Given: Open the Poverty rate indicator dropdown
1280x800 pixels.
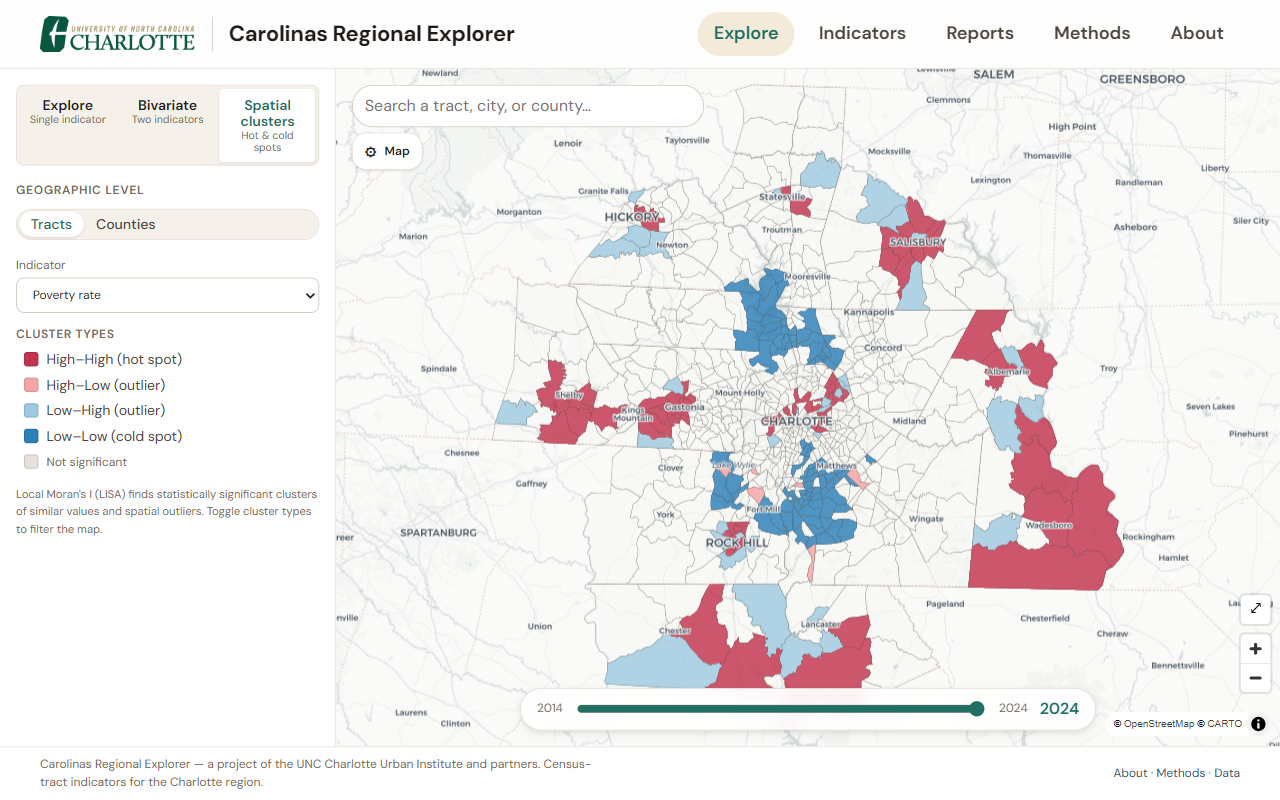Looking at the screenshot, I should click(167, 295).
